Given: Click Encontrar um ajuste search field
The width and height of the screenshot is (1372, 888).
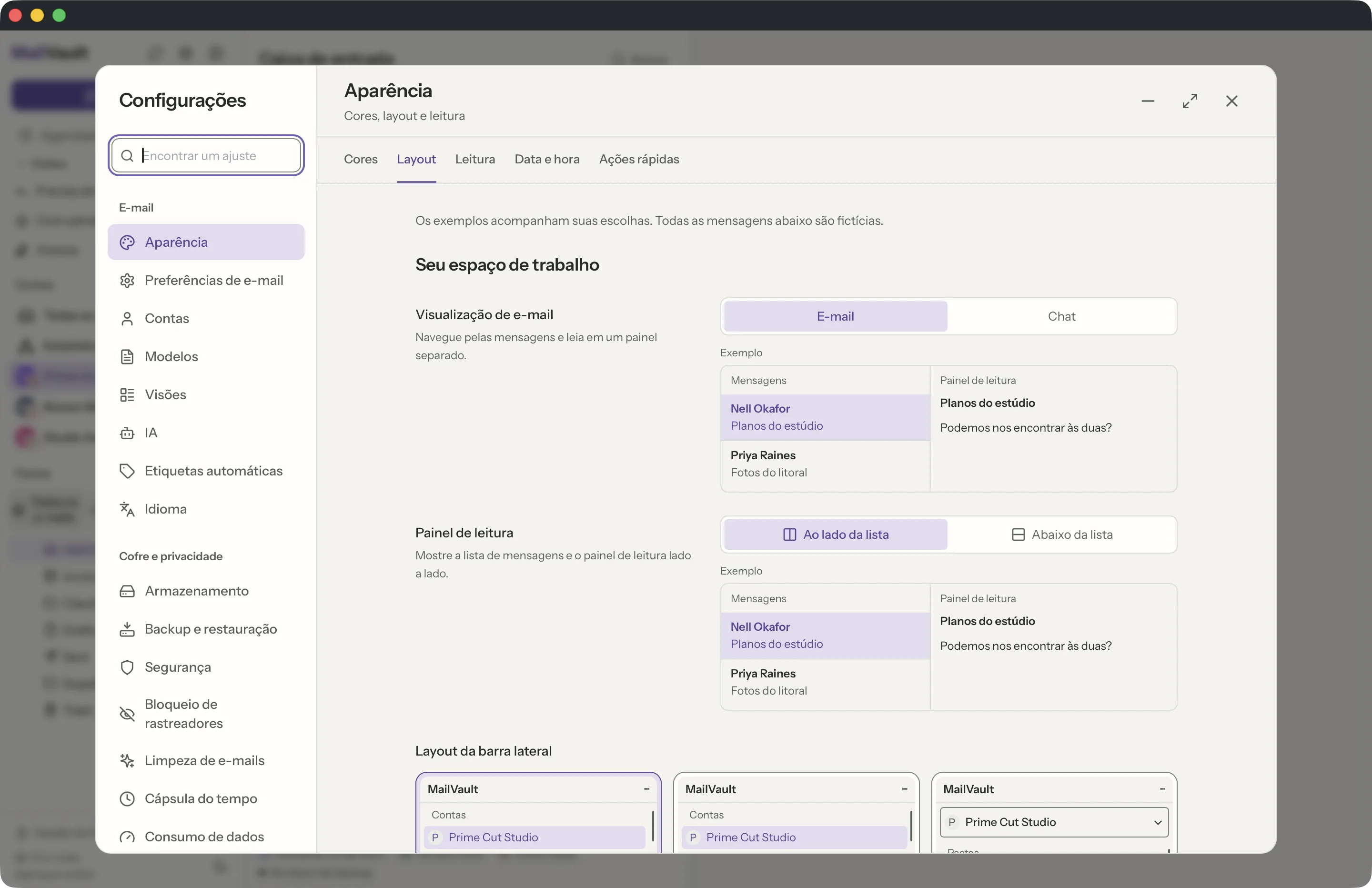Looking at the screenshot, I should [206, 156].
